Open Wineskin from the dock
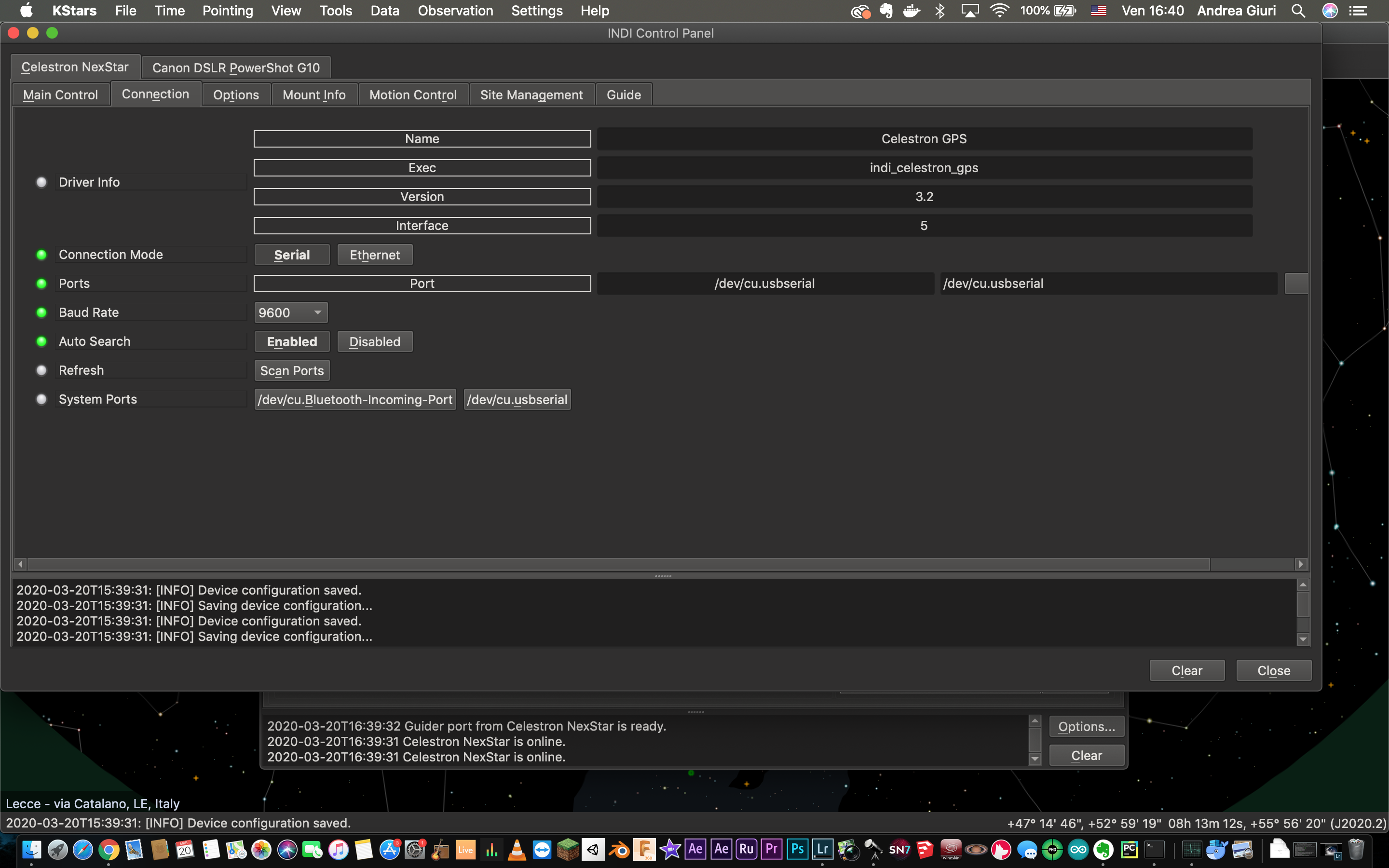Image resolution: width=1389 pixels, height=868 pixels. coord(951,849)
